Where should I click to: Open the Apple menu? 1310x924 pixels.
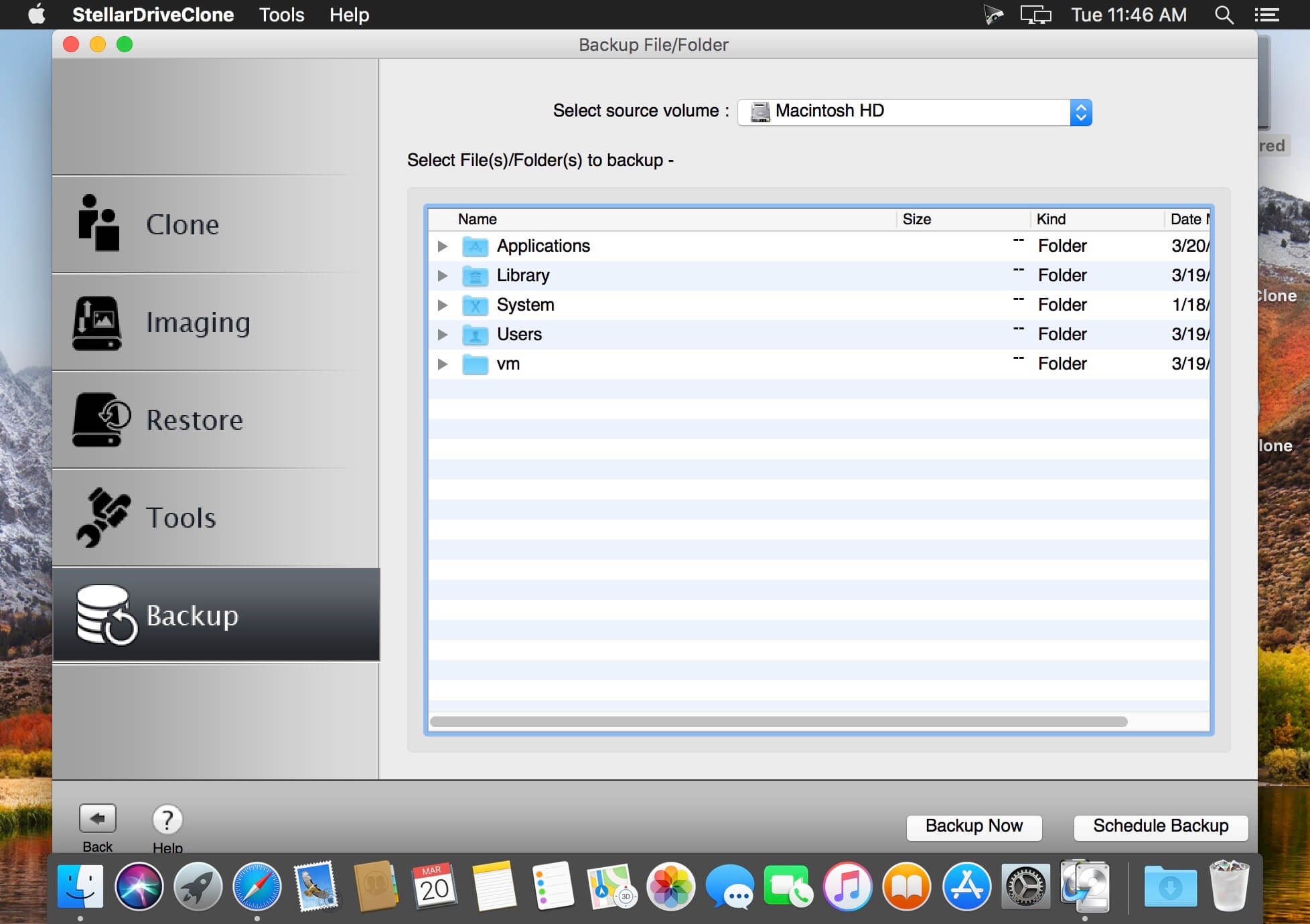[x=37, y=14]
